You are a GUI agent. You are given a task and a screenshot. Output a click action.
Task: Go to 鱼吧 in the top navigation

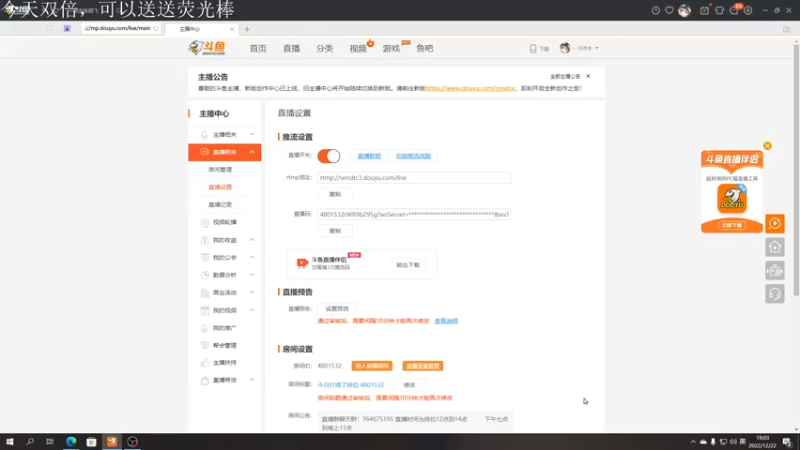(x=424, y=48)
